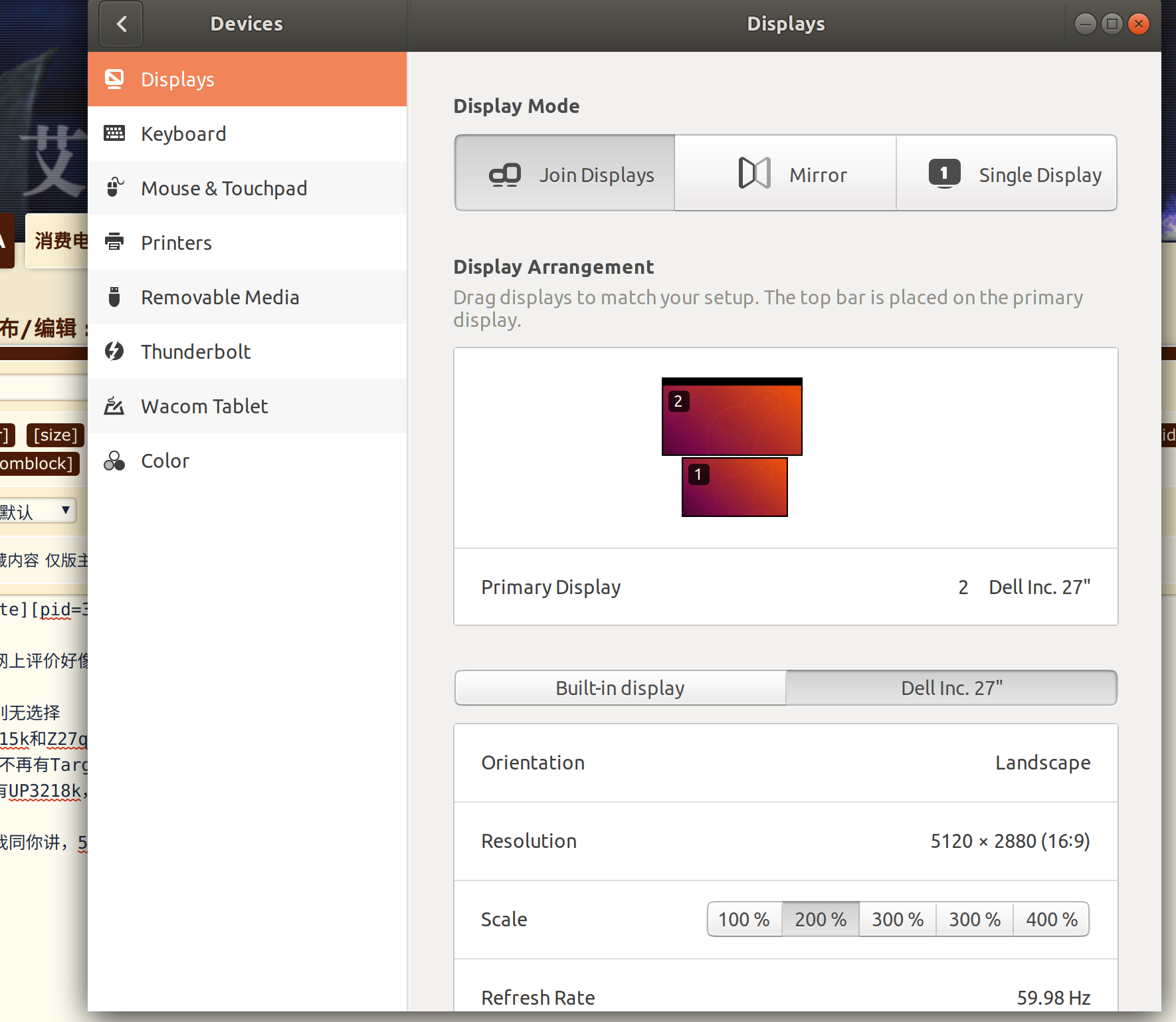Set scale to 100 %

(744, 919)
